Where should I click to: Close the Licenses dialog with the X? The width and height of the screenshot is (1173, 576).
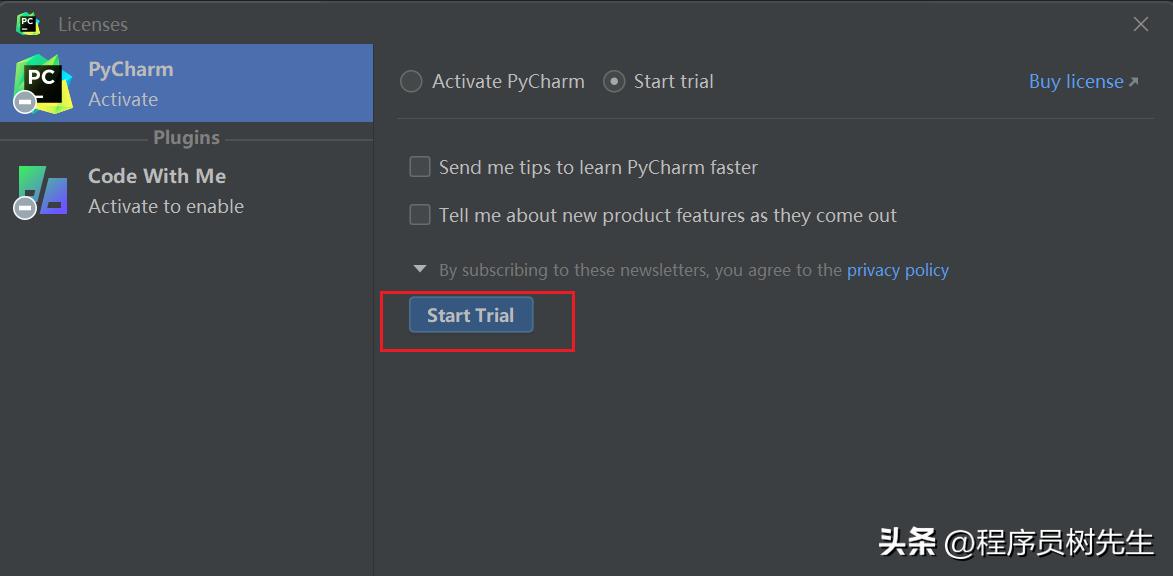click(x=1141, y=24)
